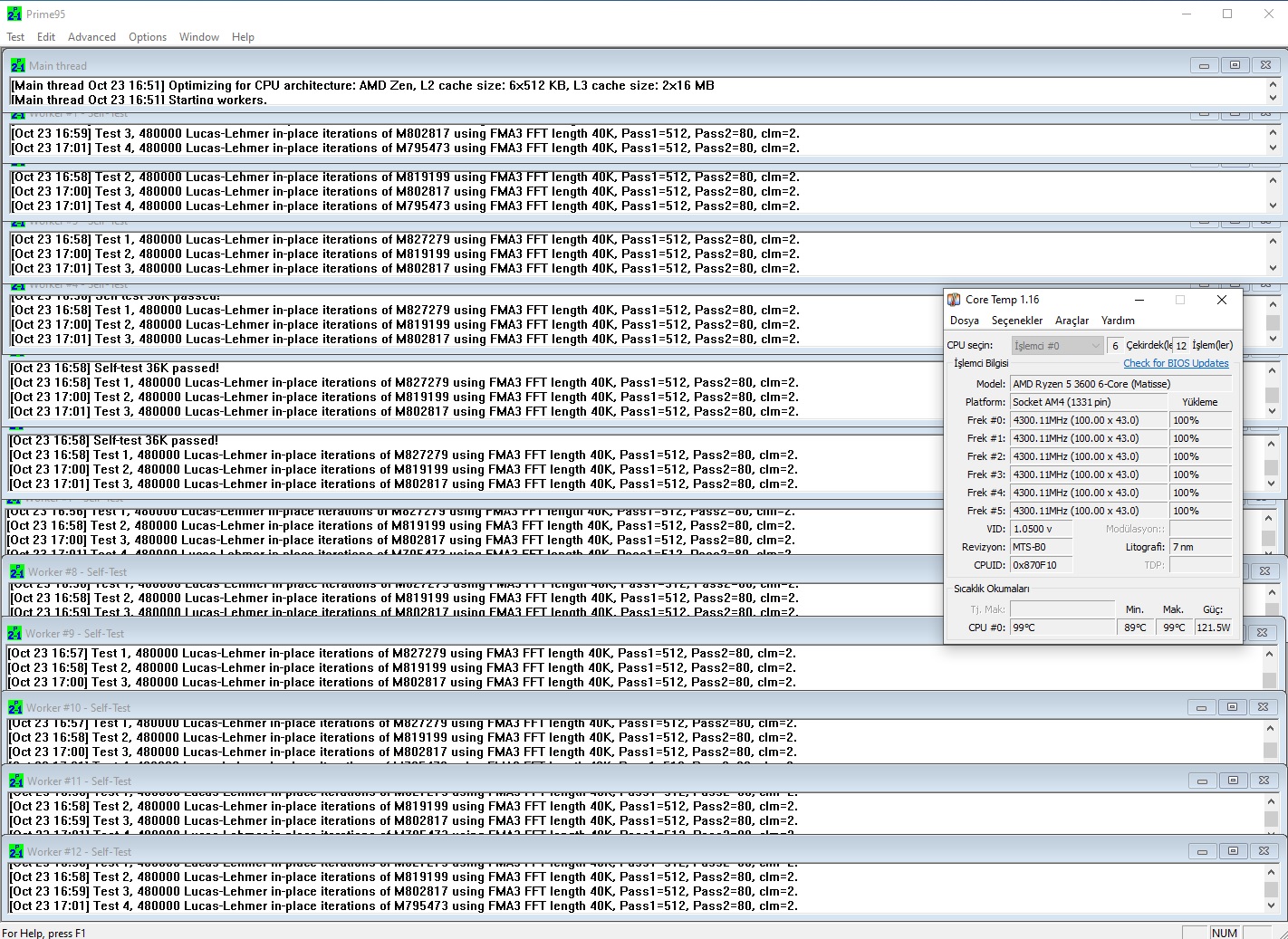
Task: Click the Worker #11 Self-Test window icon
Action: [16, 781]
